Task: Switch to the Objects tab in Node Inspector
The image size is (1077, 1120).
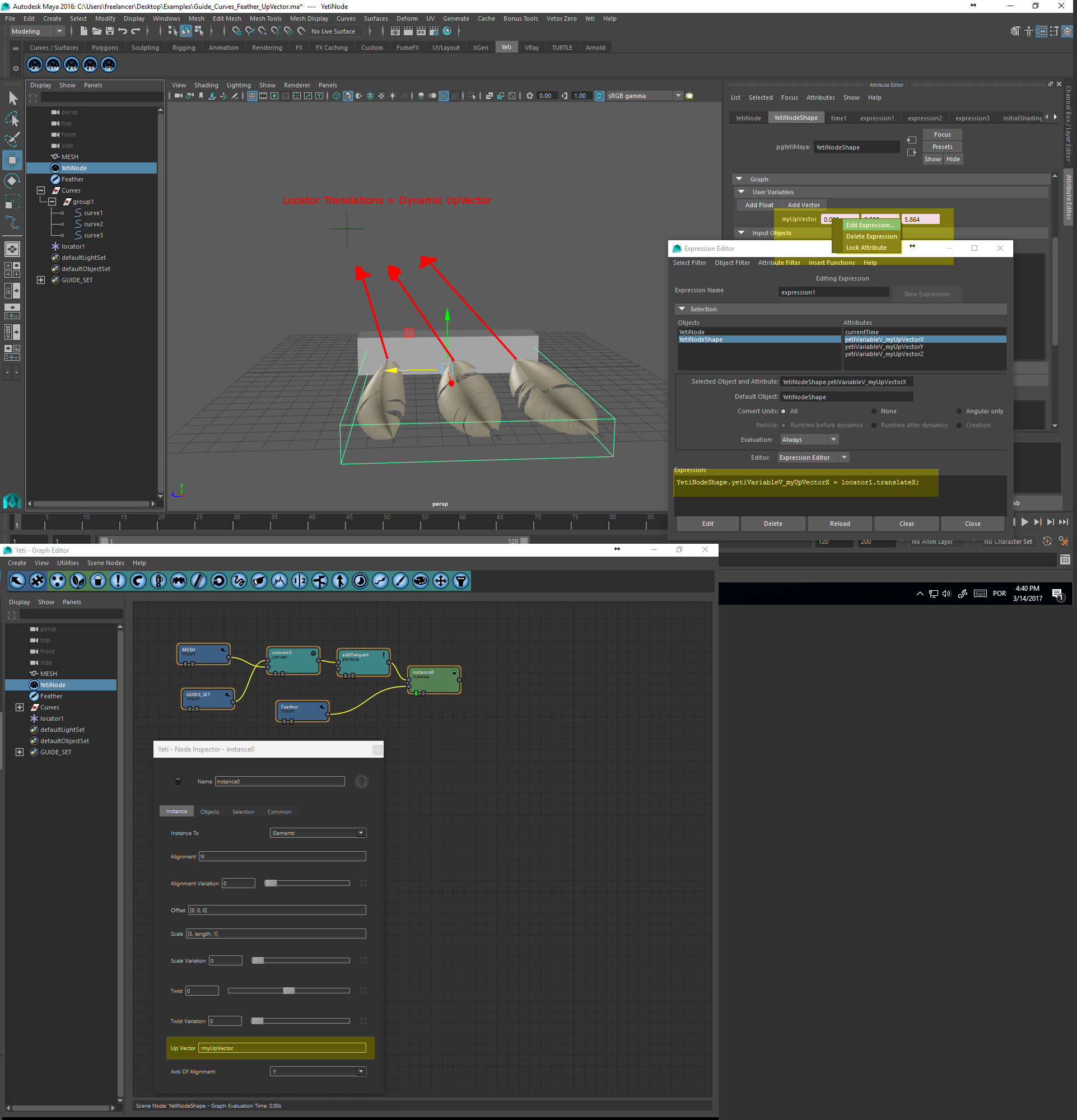Action: click(x=209, y=811)
